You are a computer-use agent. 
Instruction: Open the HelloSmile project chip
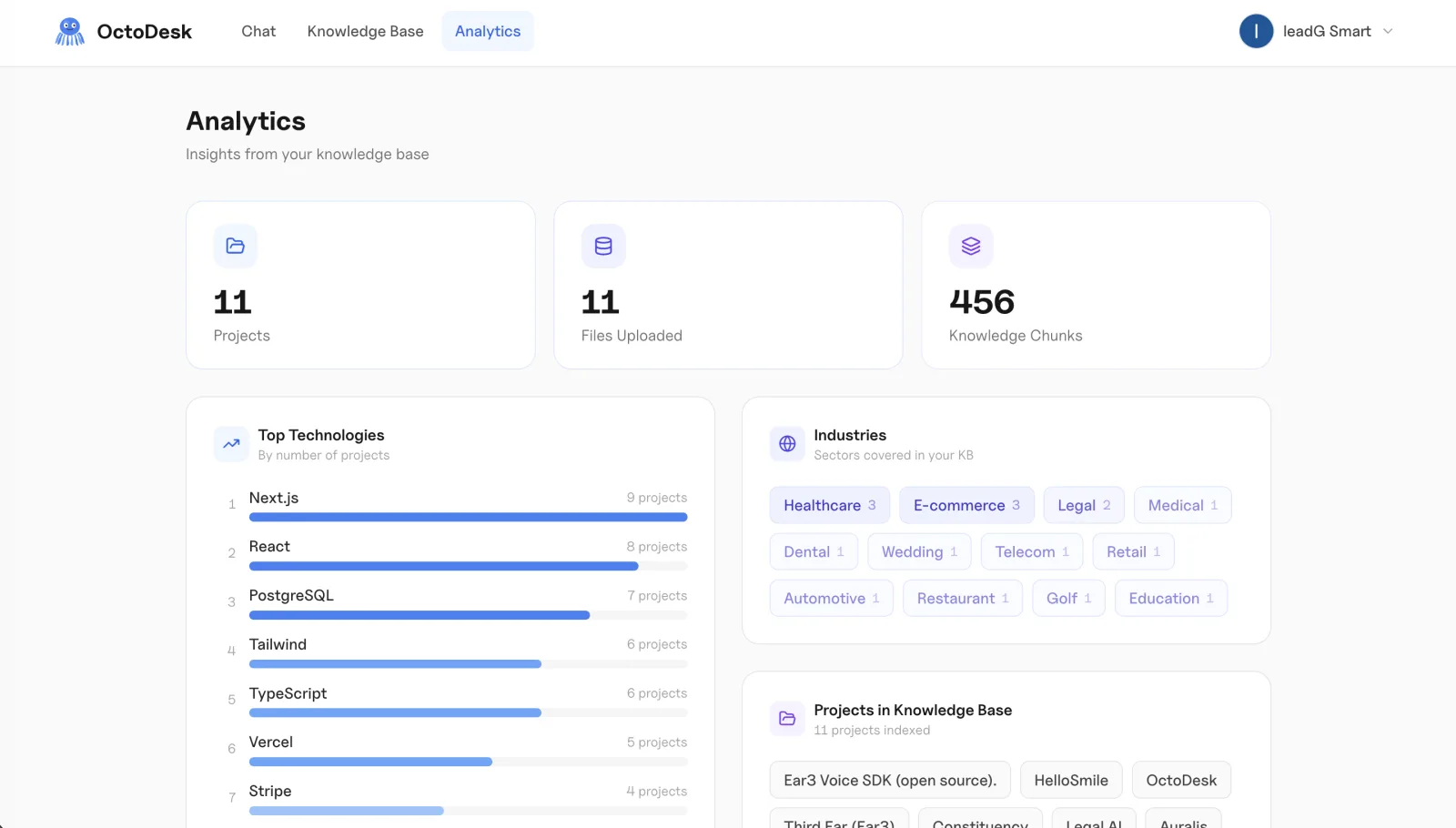point(1071,780)
